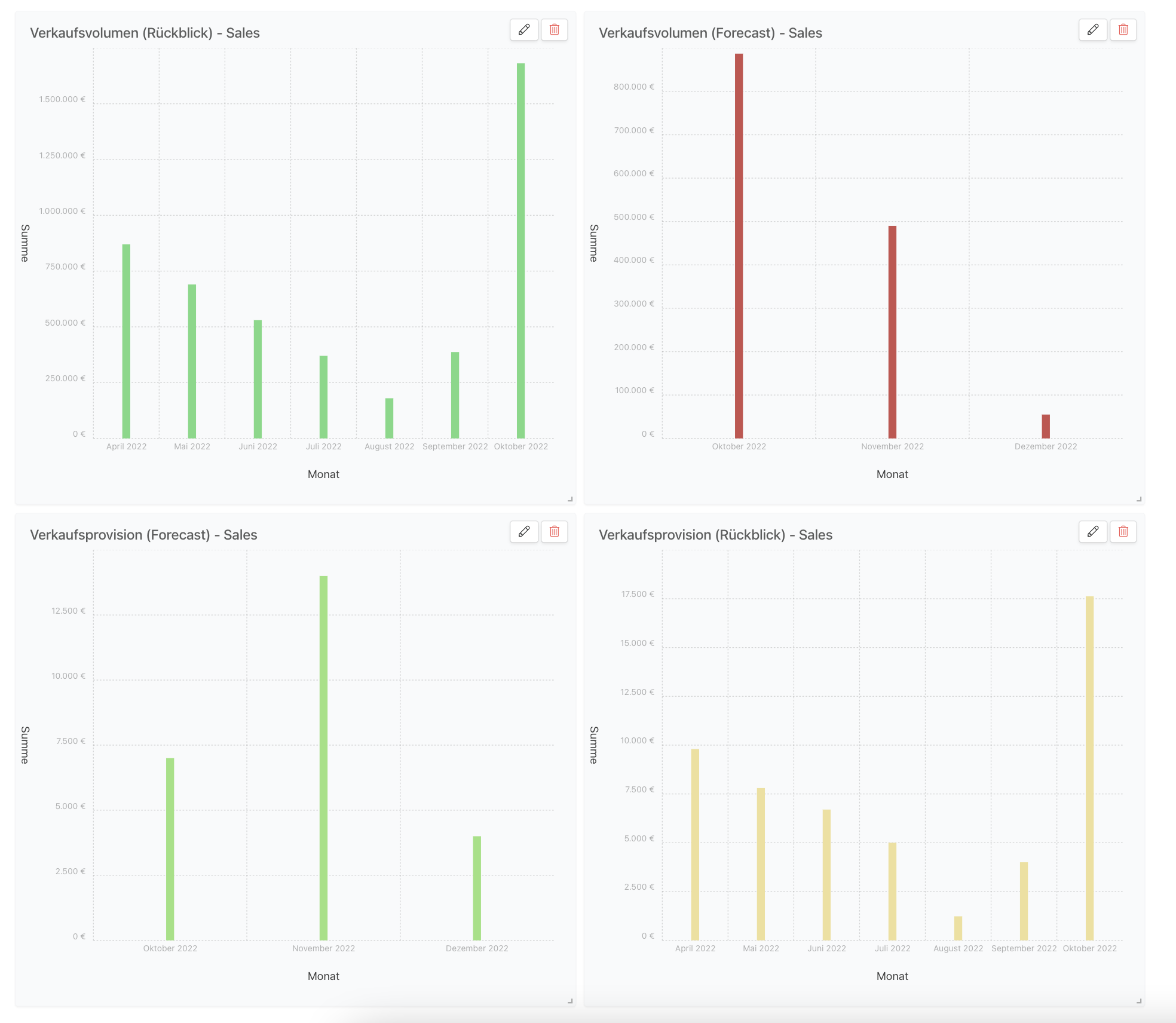1176x1023 pixels.
Task: Delete the Verkaufsvolumen (Rückblick) chart widget
Action: (x=555, y=29)
